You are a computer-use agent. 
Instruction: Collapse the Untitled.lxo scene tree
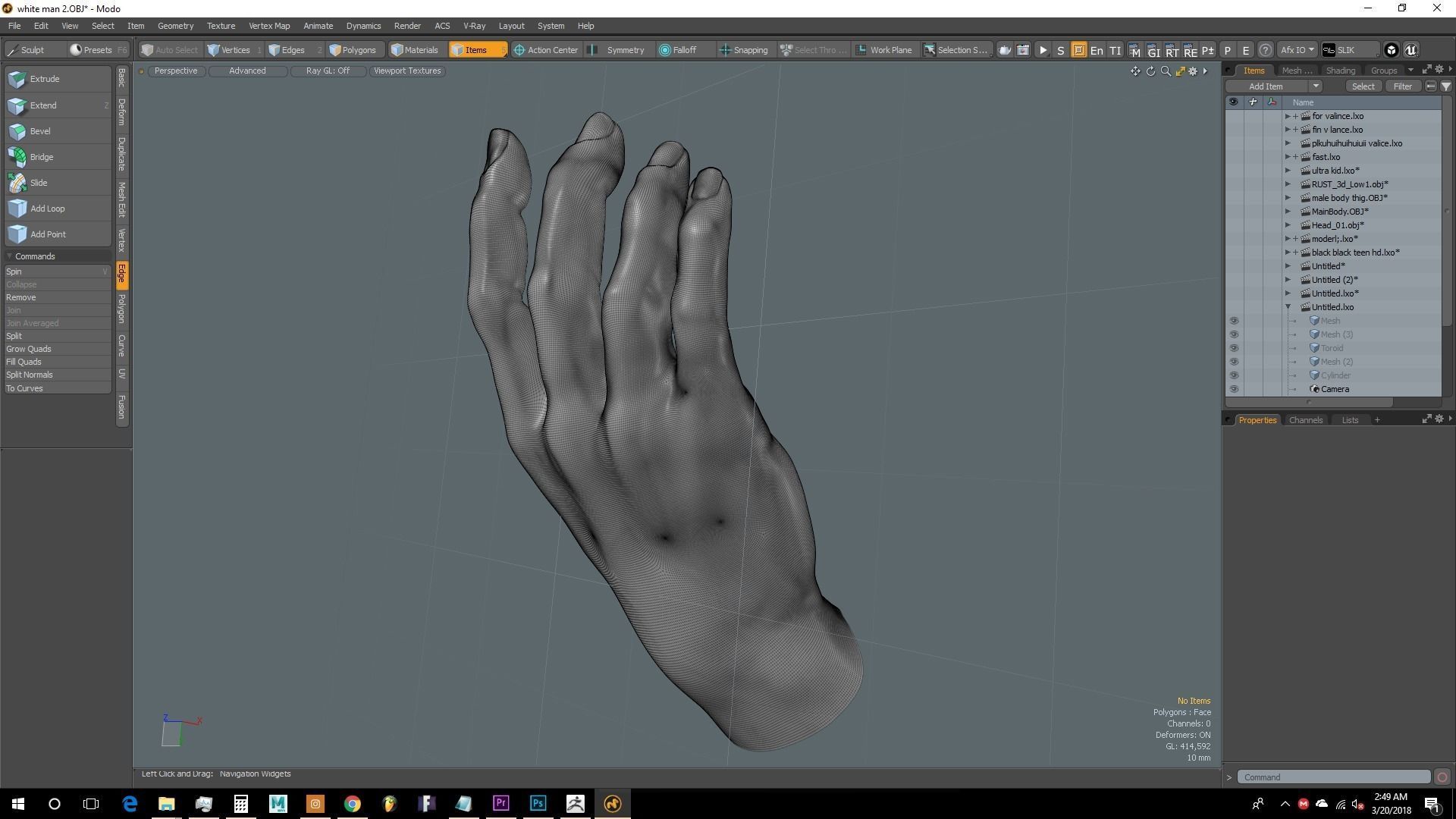tap(1288, 307)
